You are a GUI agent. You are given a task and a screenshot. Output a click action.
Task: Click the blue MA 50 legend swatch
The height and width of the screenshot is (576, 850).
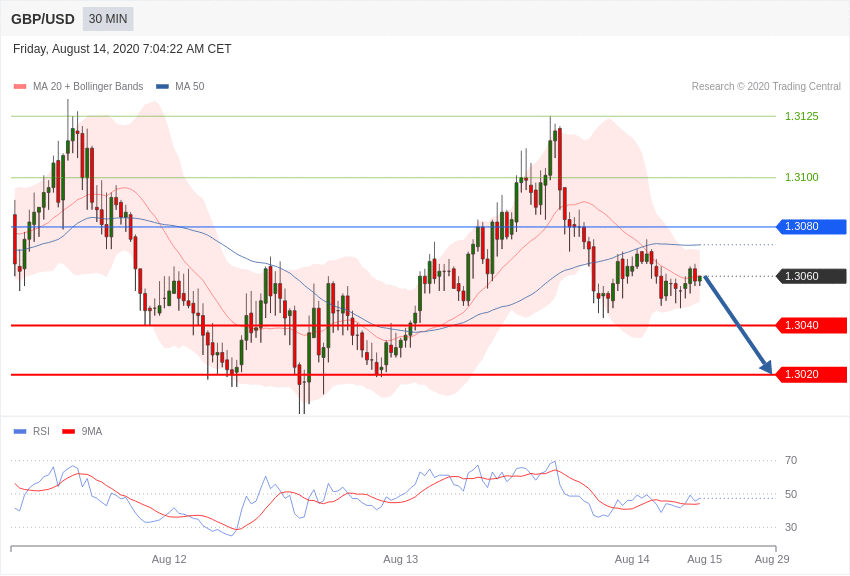[162, 86]
